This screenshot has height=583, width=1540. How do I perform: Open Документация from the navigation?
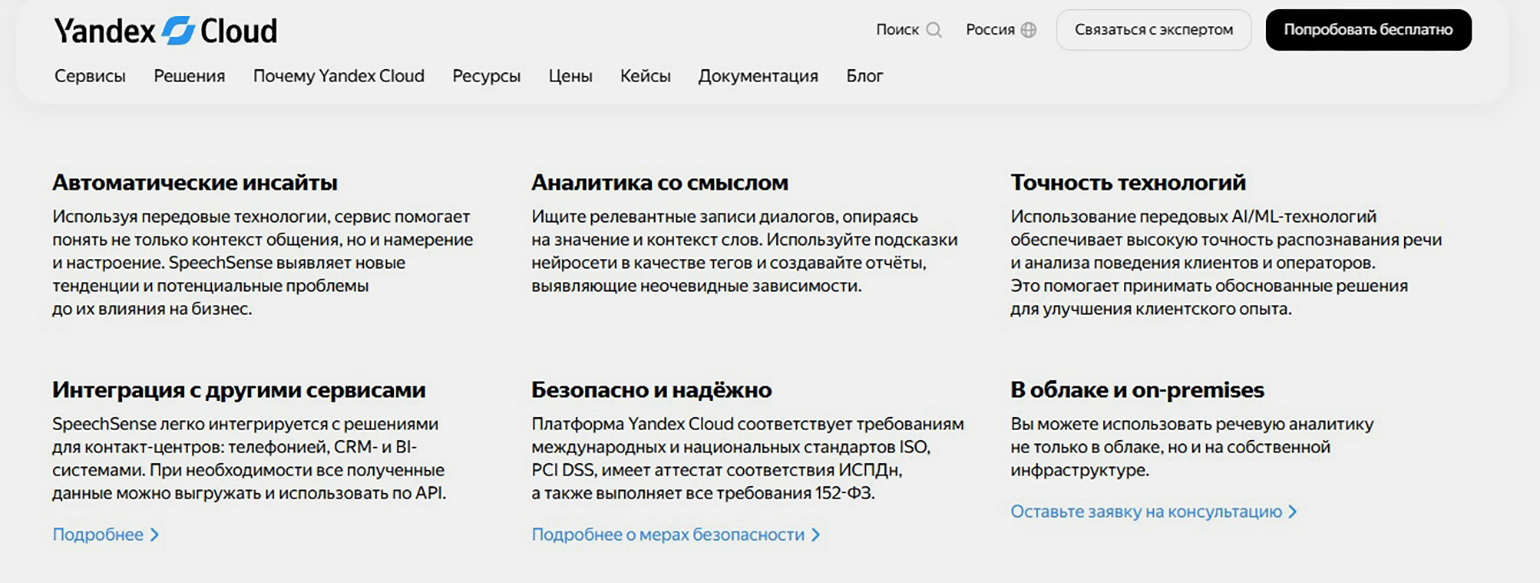pyautogui.click(x=758, y=76)
